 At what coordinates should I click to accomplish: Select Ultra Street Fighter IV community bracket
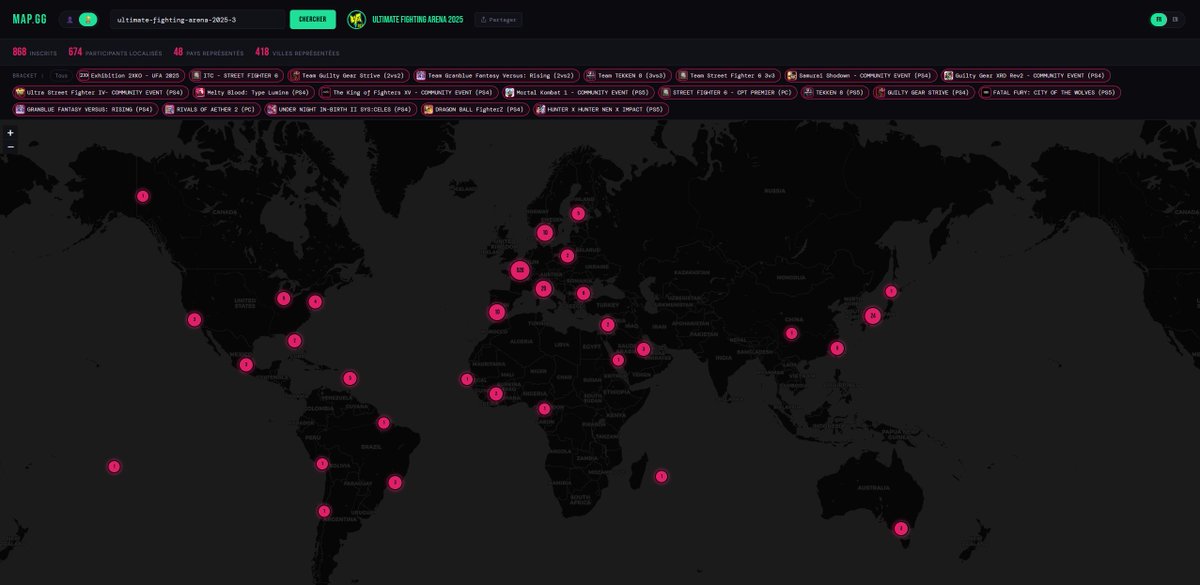coord(100,92)
